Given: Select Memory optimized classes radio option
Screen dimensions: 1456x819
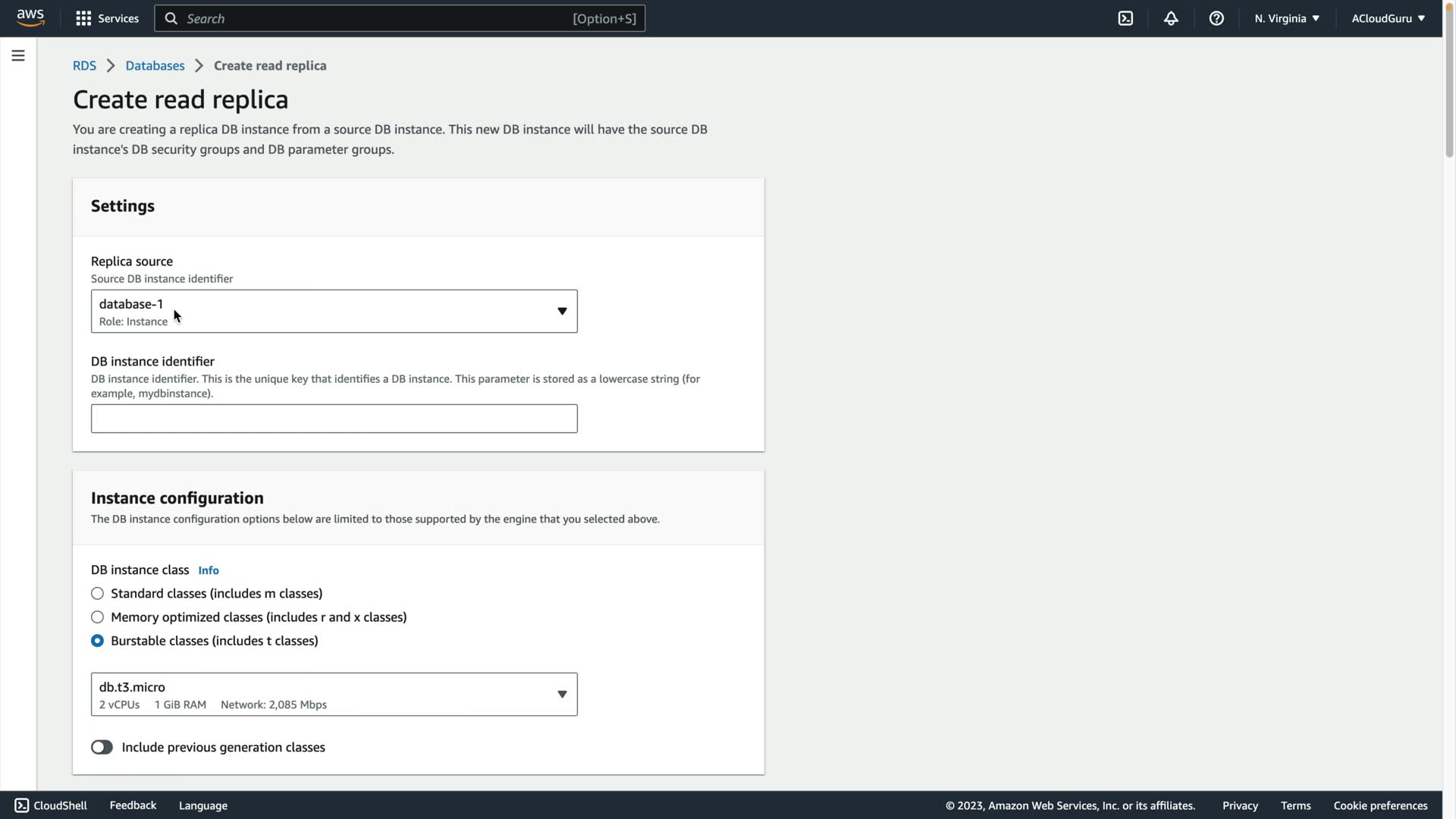Looking at the screenshot, I should point(97,617).
